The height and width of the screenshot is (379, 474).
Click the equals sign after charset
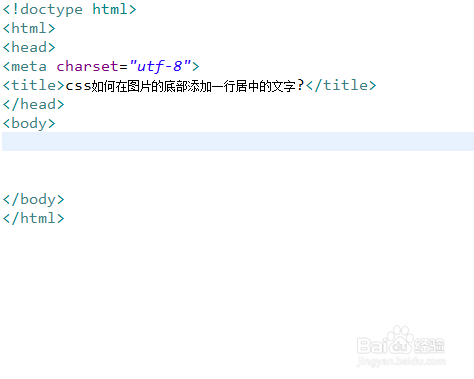(x=123, y=67)
